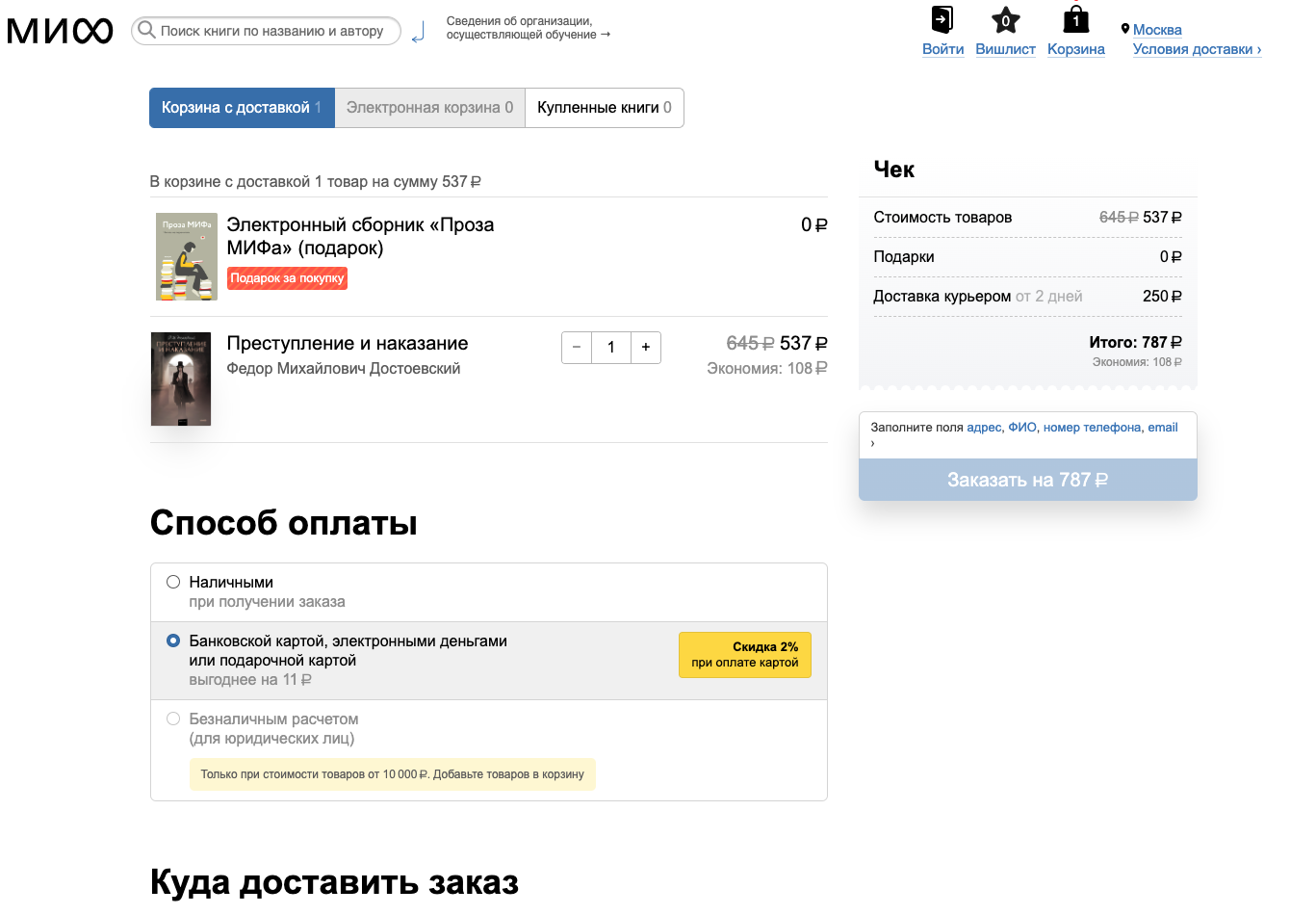Screen dimensions: 1316x915
Task: Click Подарок за покупку badge
Action: click(x=287, y=278)
